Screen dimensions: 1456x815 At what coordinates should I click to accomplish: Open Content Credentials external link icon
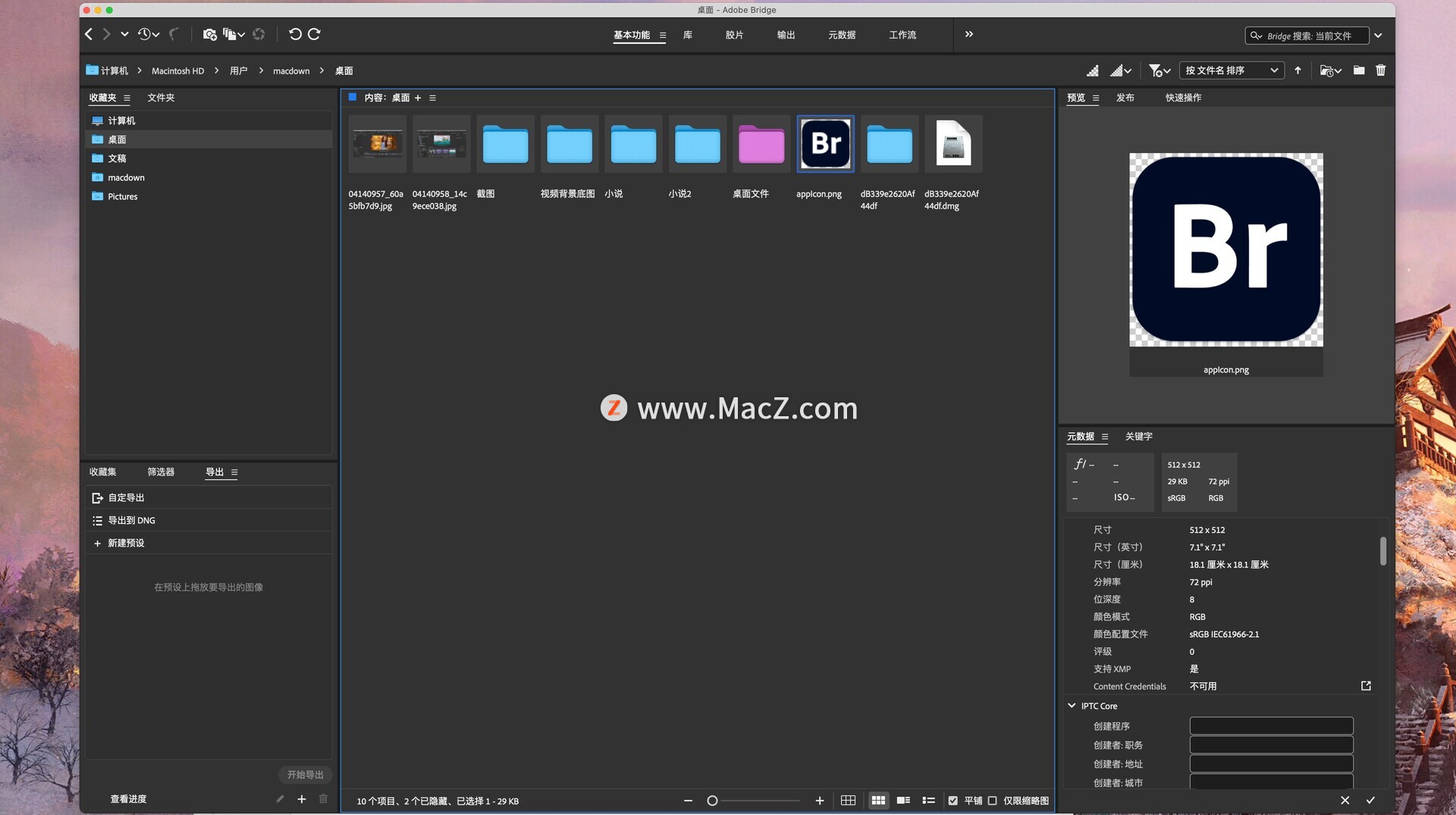(1366, 686)
